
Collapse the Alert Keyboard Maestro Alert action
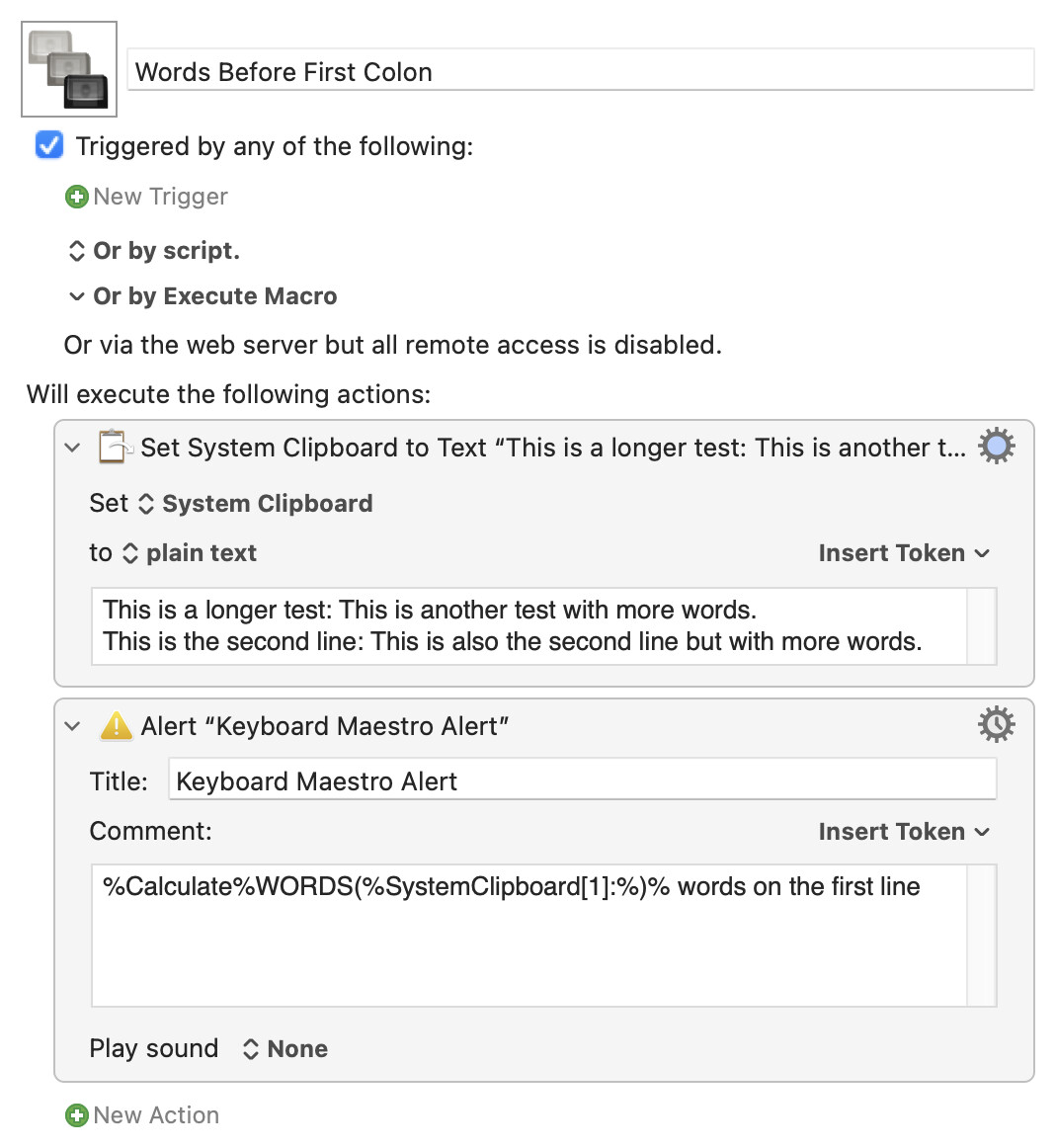[x=71, y=725]
